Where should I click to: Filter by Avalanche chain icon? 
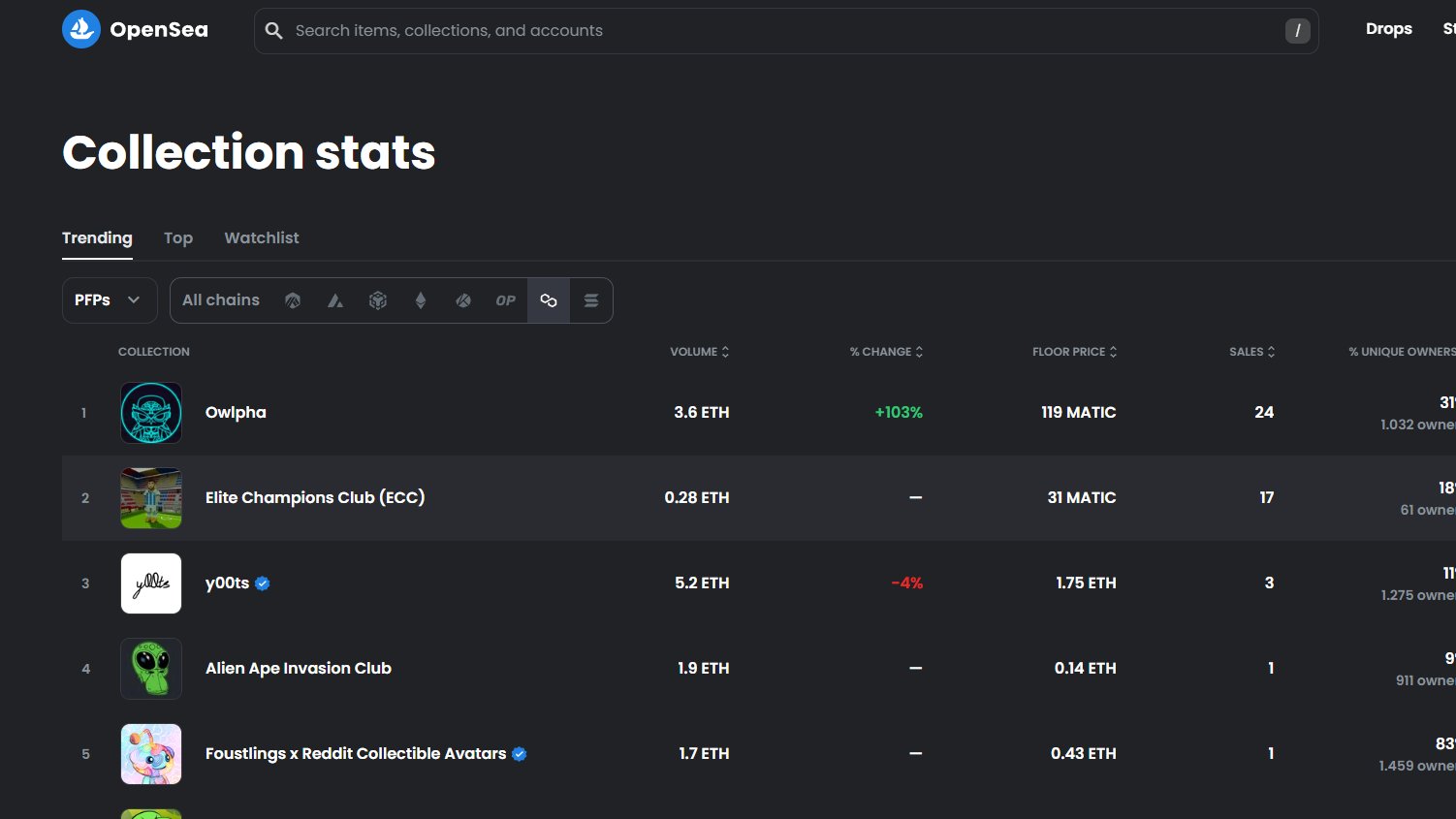point(335,300)
